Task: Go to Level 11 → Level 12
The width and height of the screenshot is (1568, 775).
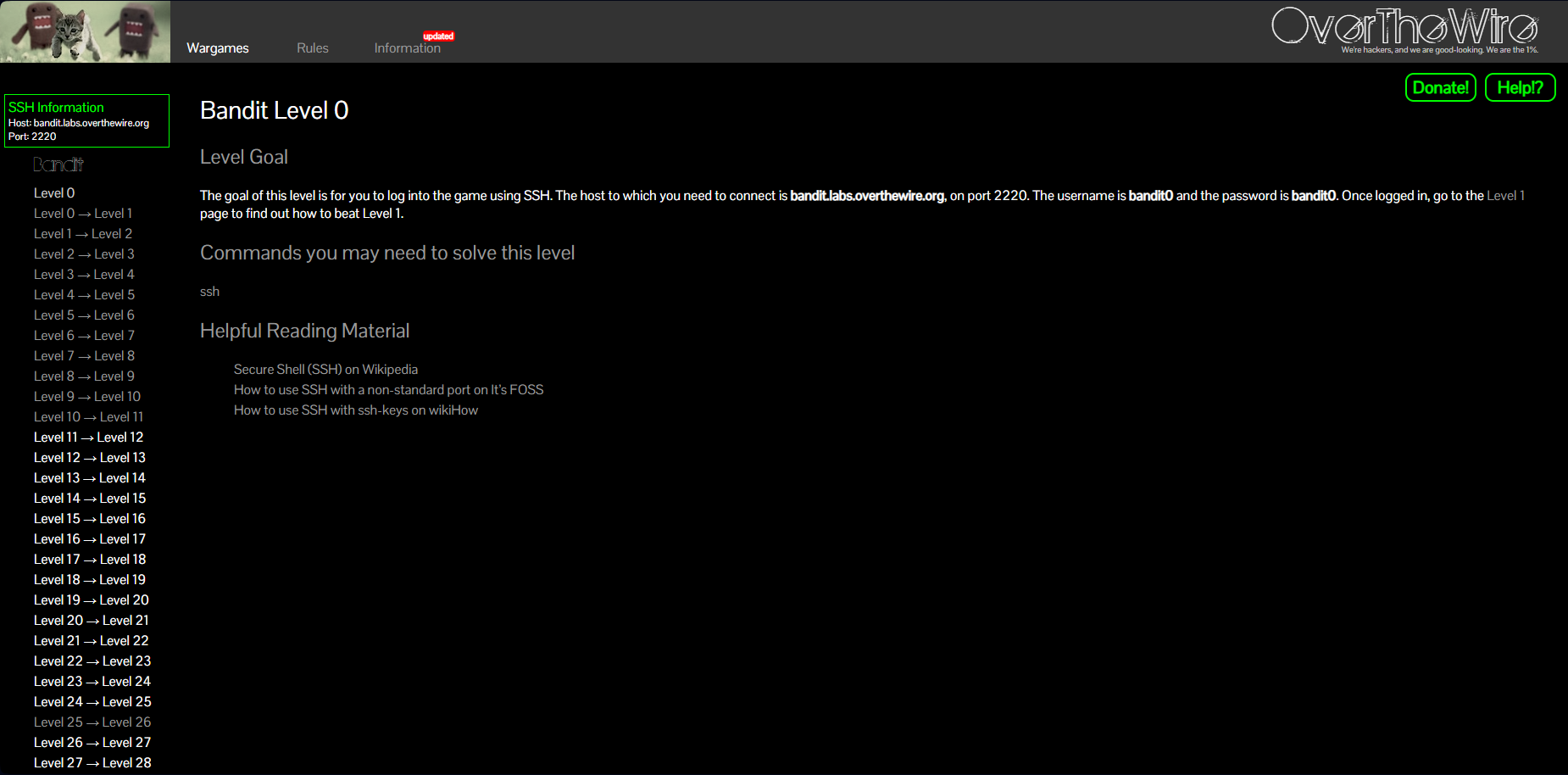Action: pyautogui.click(x=89, y=438)
